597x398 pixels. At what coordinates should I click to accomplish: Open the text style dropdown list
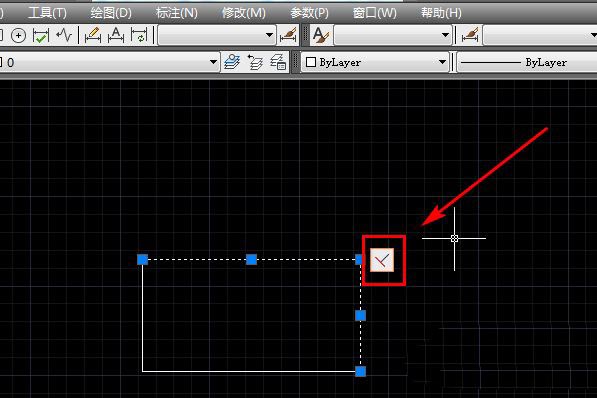[x=393, y=35]
